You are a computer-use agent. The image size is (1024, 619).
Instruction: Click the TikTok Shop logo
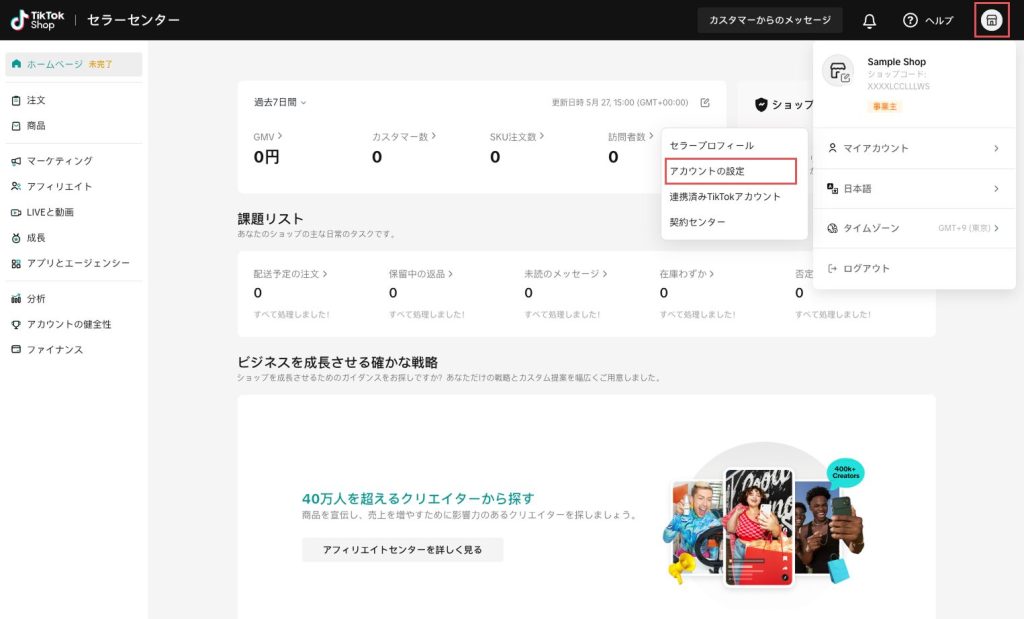point(38,20)
